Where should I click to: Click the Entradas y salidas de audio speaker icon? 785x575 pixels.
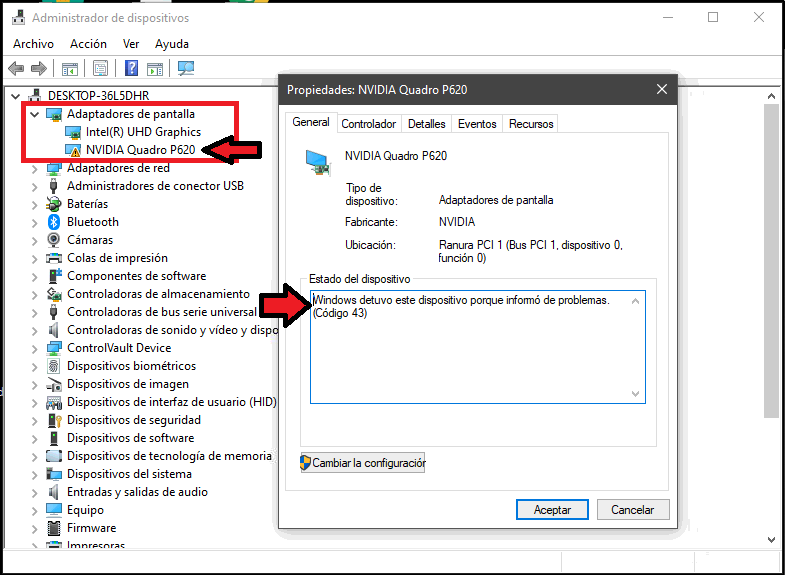tap(53, 492)
